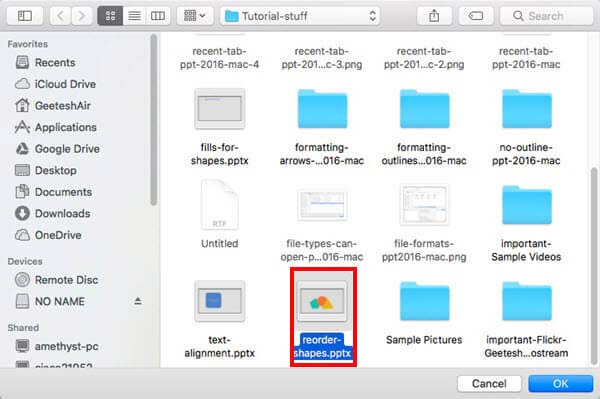This screenshot has width=600, height=399.
Task: Click the file list vertical scrollbar
Action: pos(593,266)
